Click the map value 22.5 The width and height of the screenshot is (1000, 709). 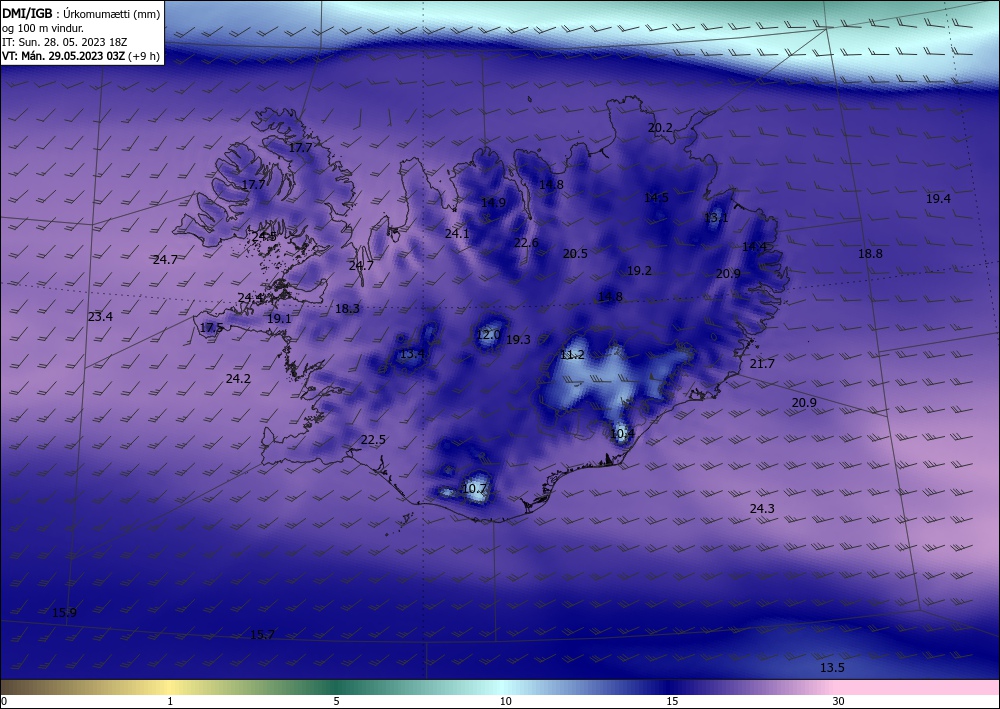[x=373, y=439]
